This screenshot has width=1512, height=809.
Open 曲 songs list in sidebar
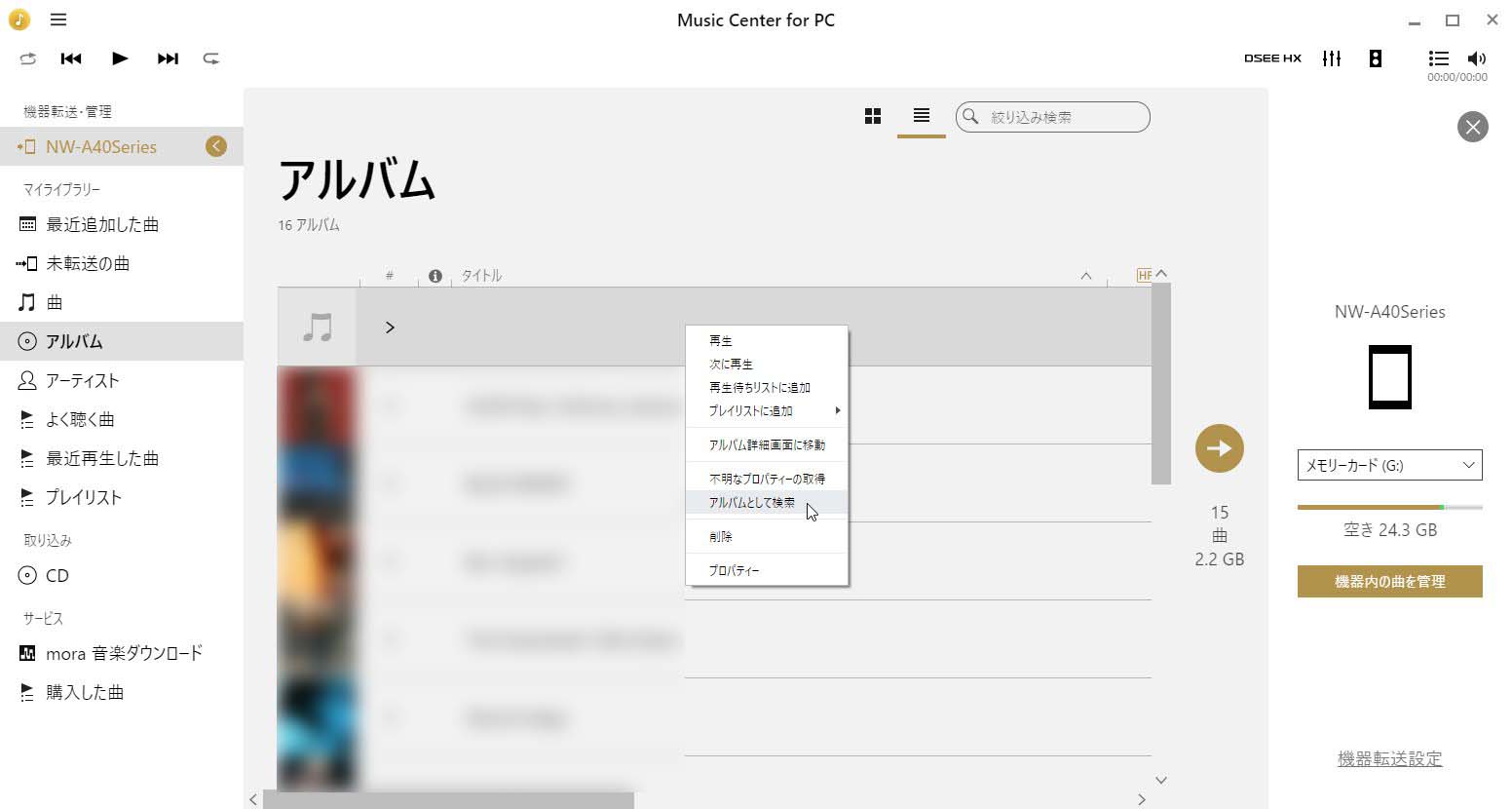point(122,302)
